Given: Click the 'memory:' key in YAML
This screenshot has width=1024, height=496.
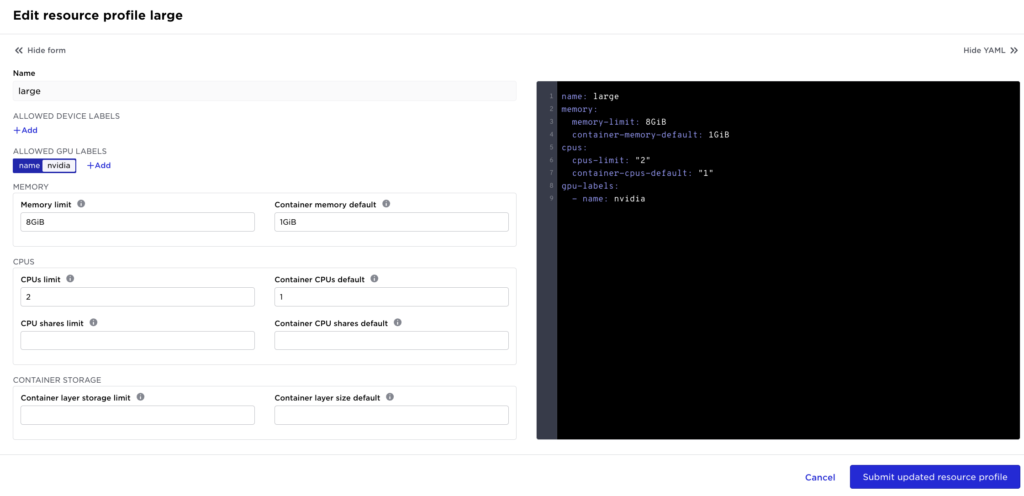Looking at the screenshot, I should (579, 109).
